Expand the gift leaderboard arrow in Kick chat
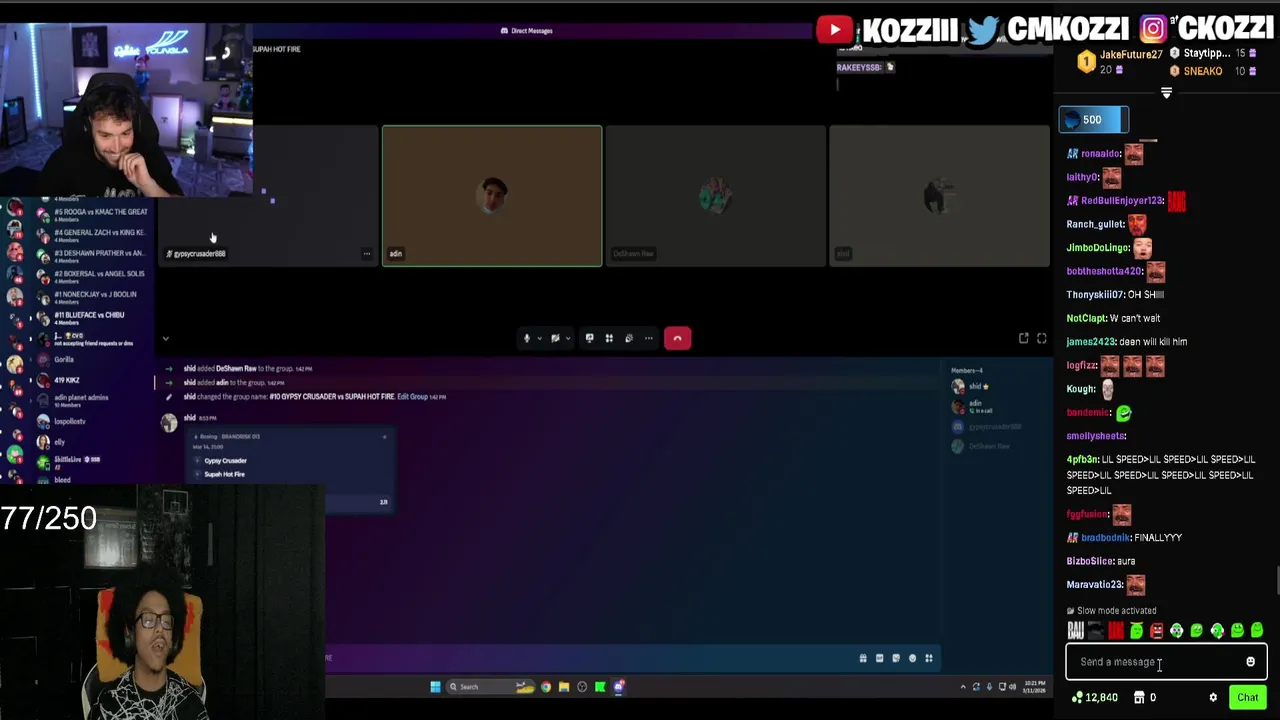The width and height of the screenshot is (1280, 720). (1166, 93)
